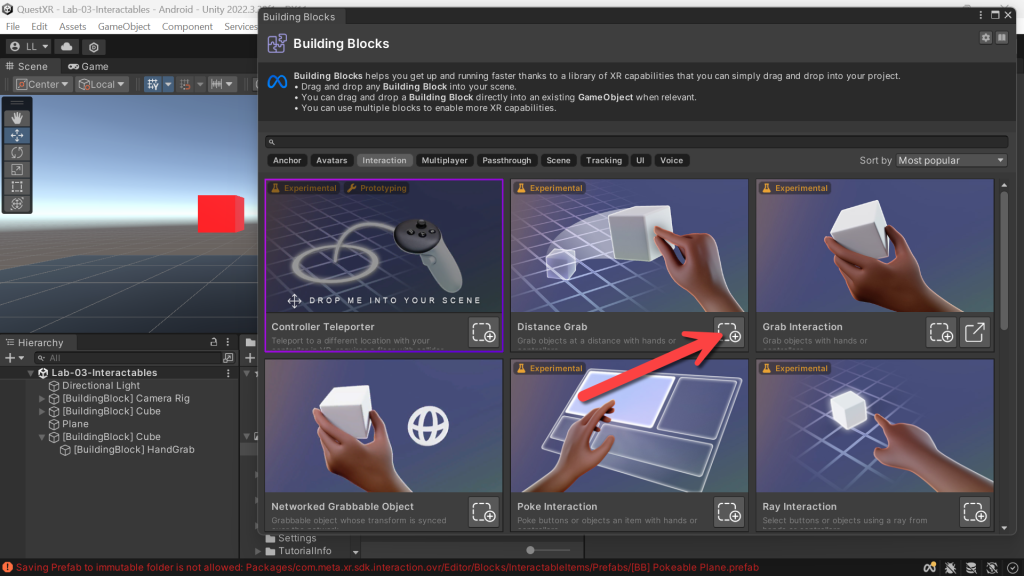Viewport: 1024px width, 576px height.
Task: Add Distance Grab block to the scene
Action: coord(729,332)
